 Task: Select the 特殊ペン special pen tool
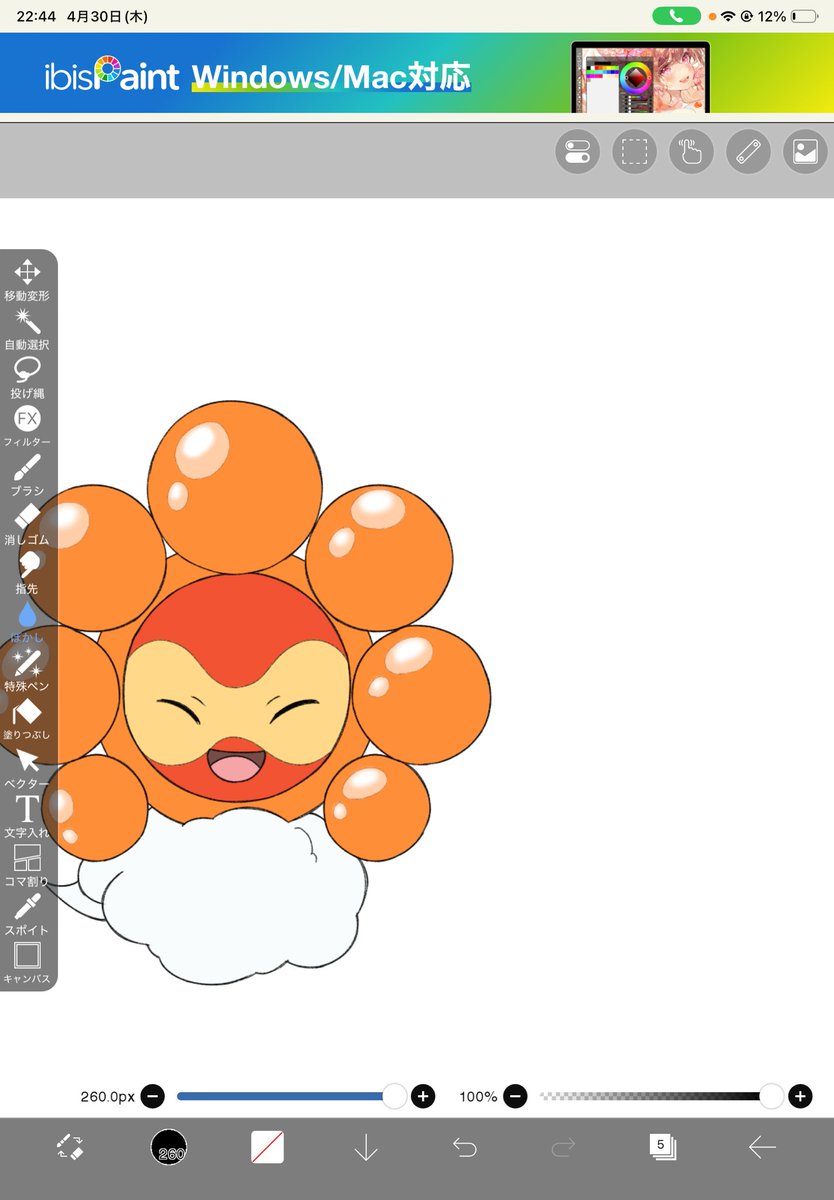tap(27, 669)
